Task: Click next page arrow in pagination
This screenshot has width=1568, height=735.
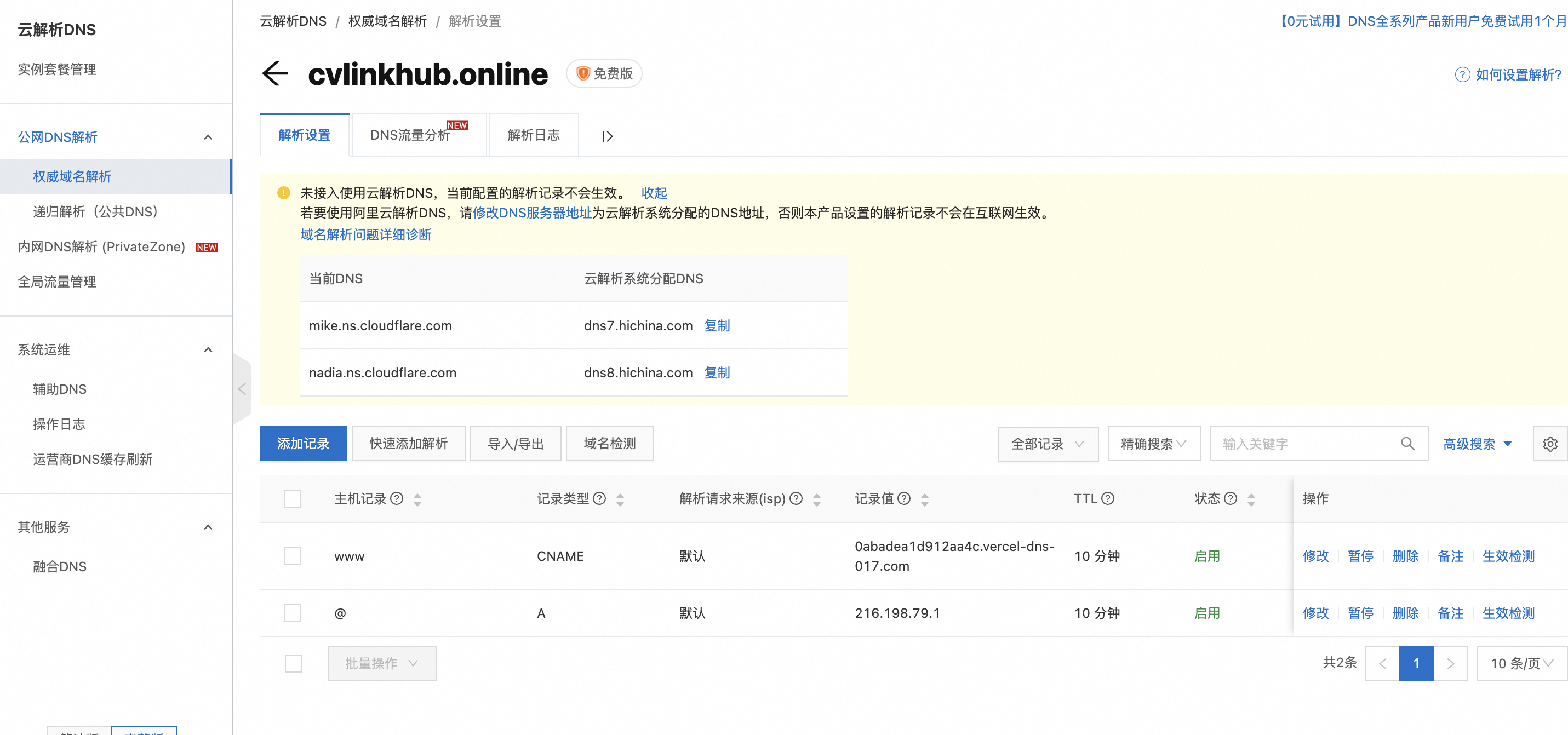Action: click(x=1451, y=663)
